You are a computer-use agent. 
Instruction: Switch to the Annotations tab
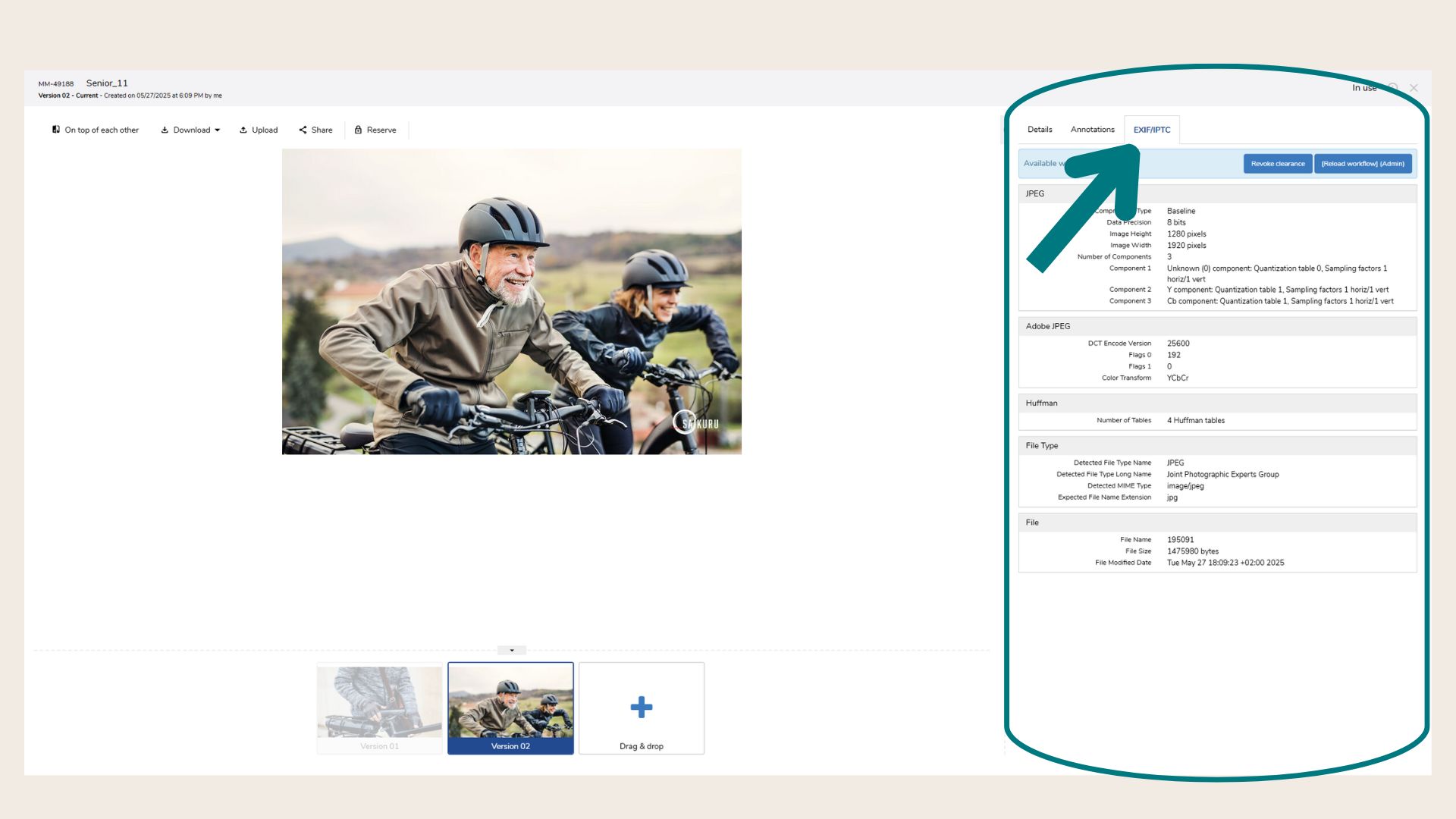tap(1092, 130)
